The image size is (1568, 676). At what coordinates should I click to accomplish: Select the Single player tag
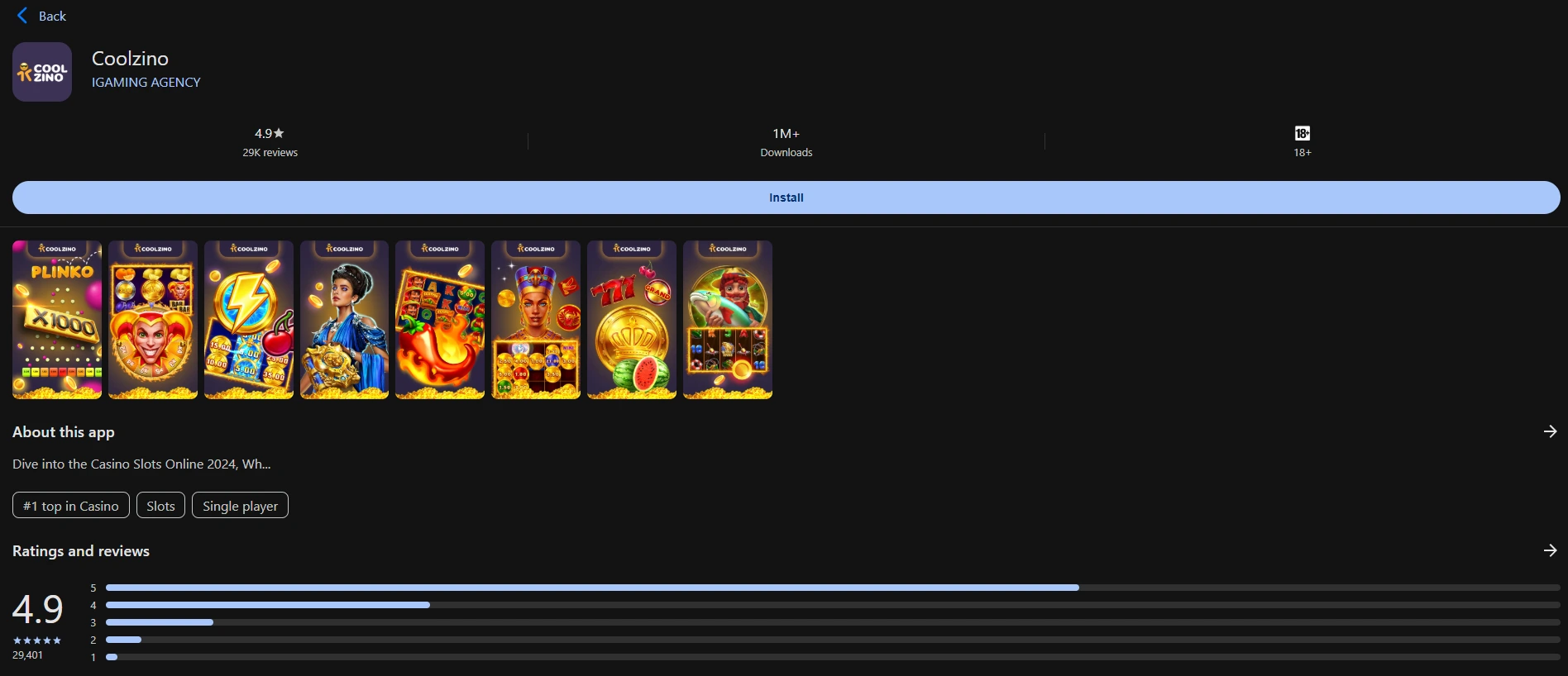[x=240, y=506]
